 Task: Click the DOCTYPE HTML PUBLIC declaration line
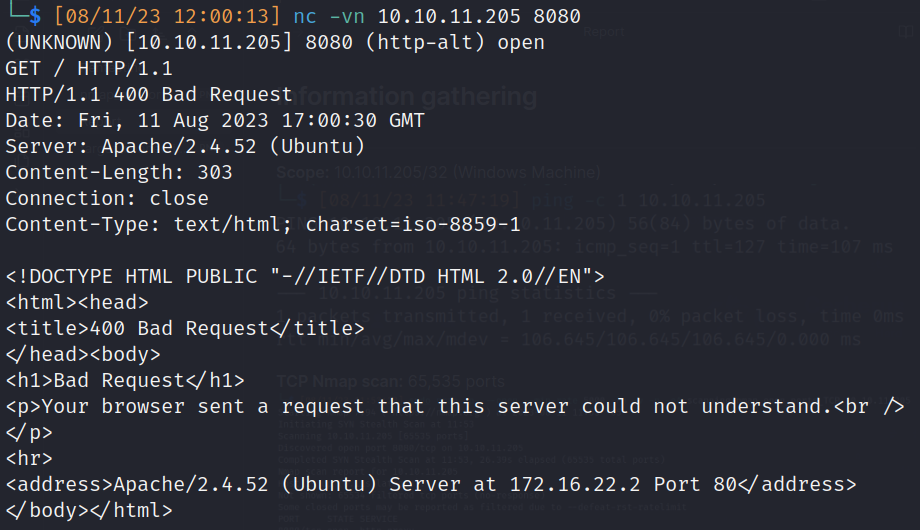pyautogui.click(x=305, y=276)
